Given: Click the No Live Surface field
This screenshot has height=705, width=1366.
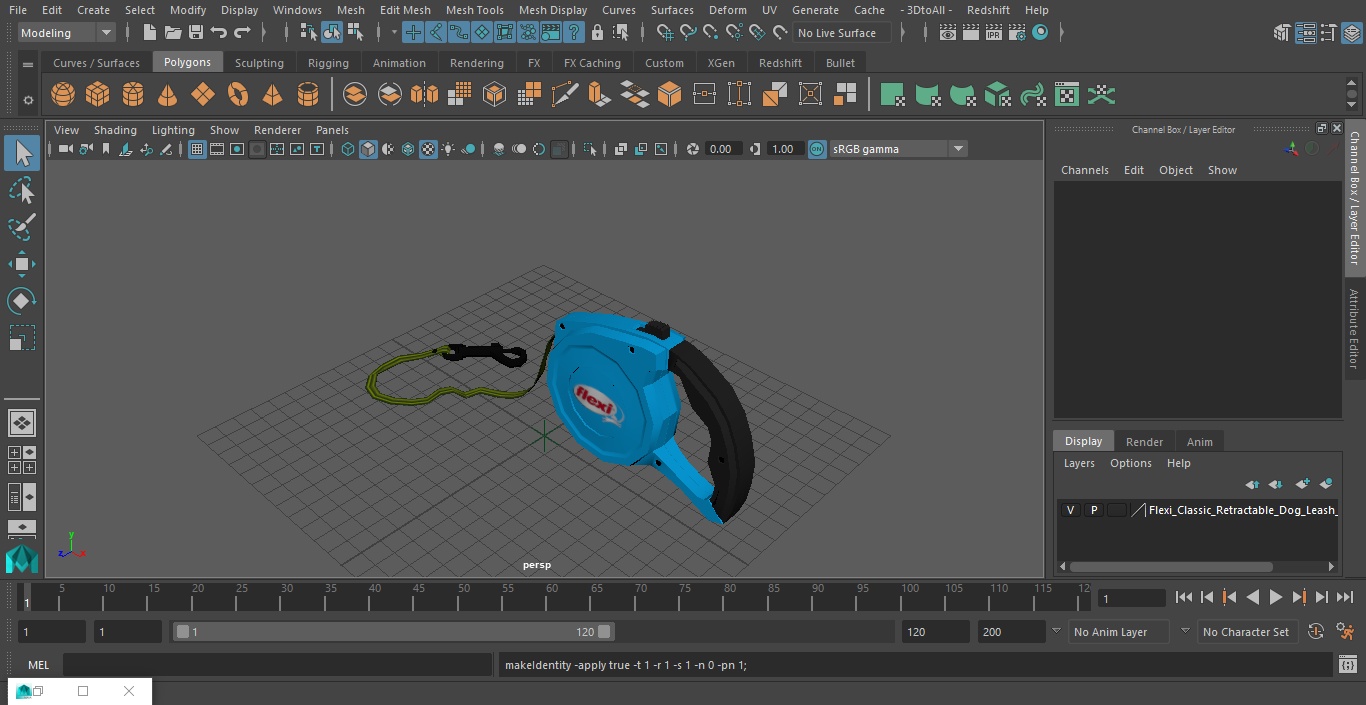Looking at the screenshot, I should click(841, 33).
